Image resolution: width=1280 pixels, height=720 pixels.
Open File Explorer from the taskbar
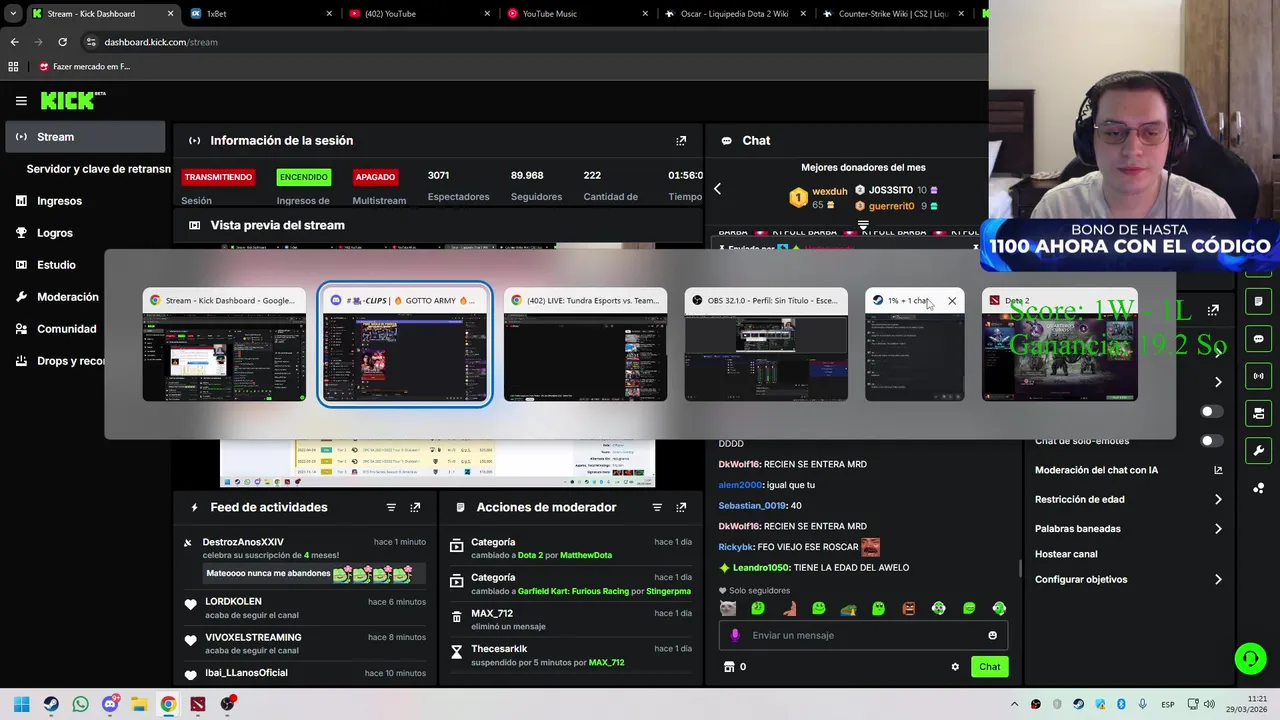[139, 704]
